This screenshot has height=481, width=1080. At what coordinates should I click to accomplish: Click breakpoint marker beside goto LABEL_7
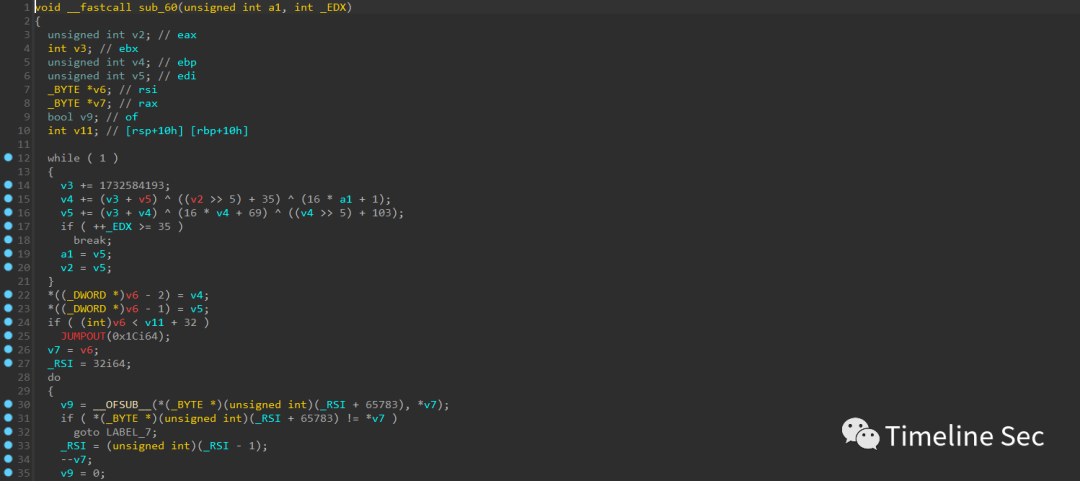(8, 431)
